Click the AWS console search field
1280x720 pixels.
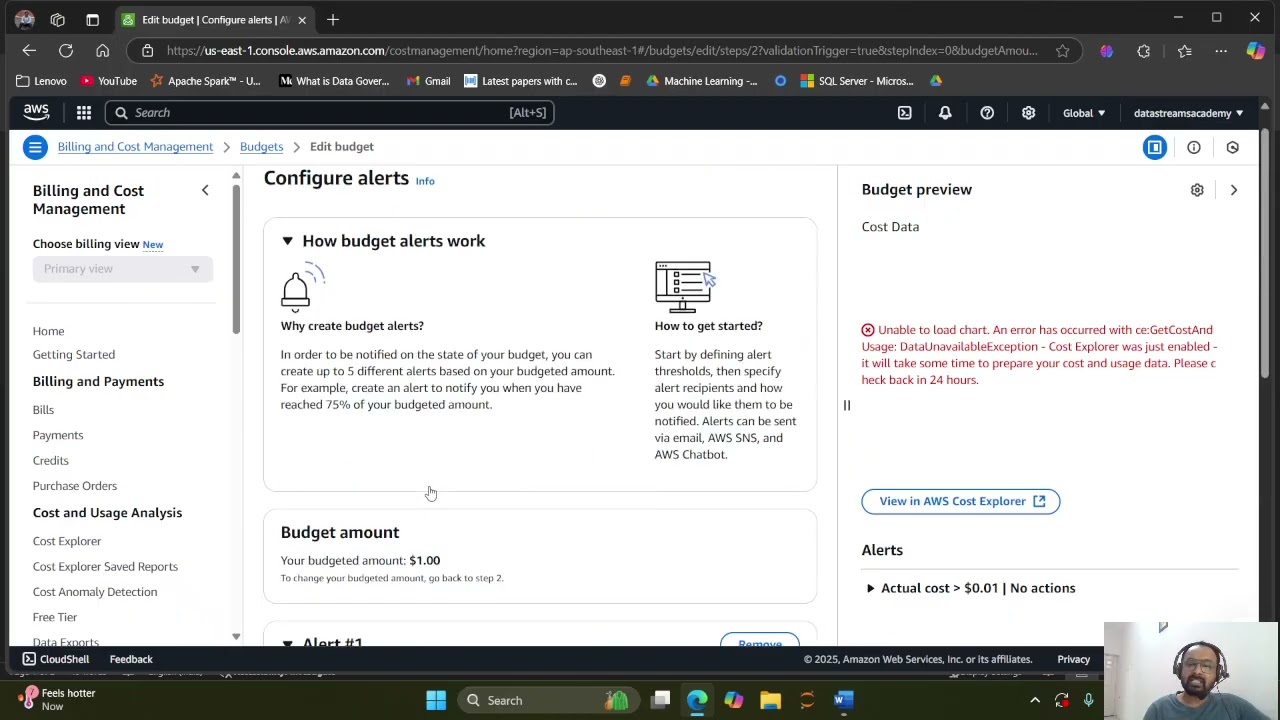click(329, 113)
